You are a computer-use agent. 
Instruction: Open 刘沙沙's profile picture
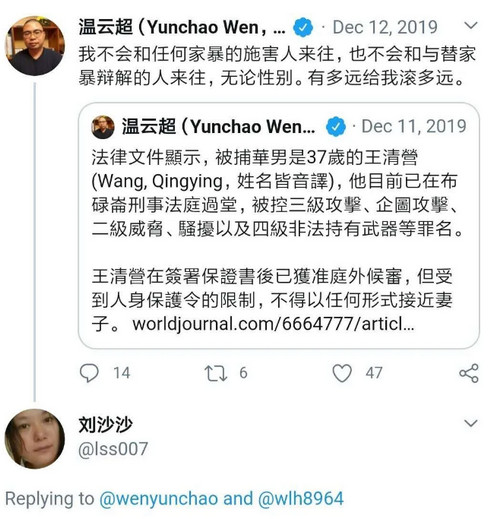[x=35, y=439]
